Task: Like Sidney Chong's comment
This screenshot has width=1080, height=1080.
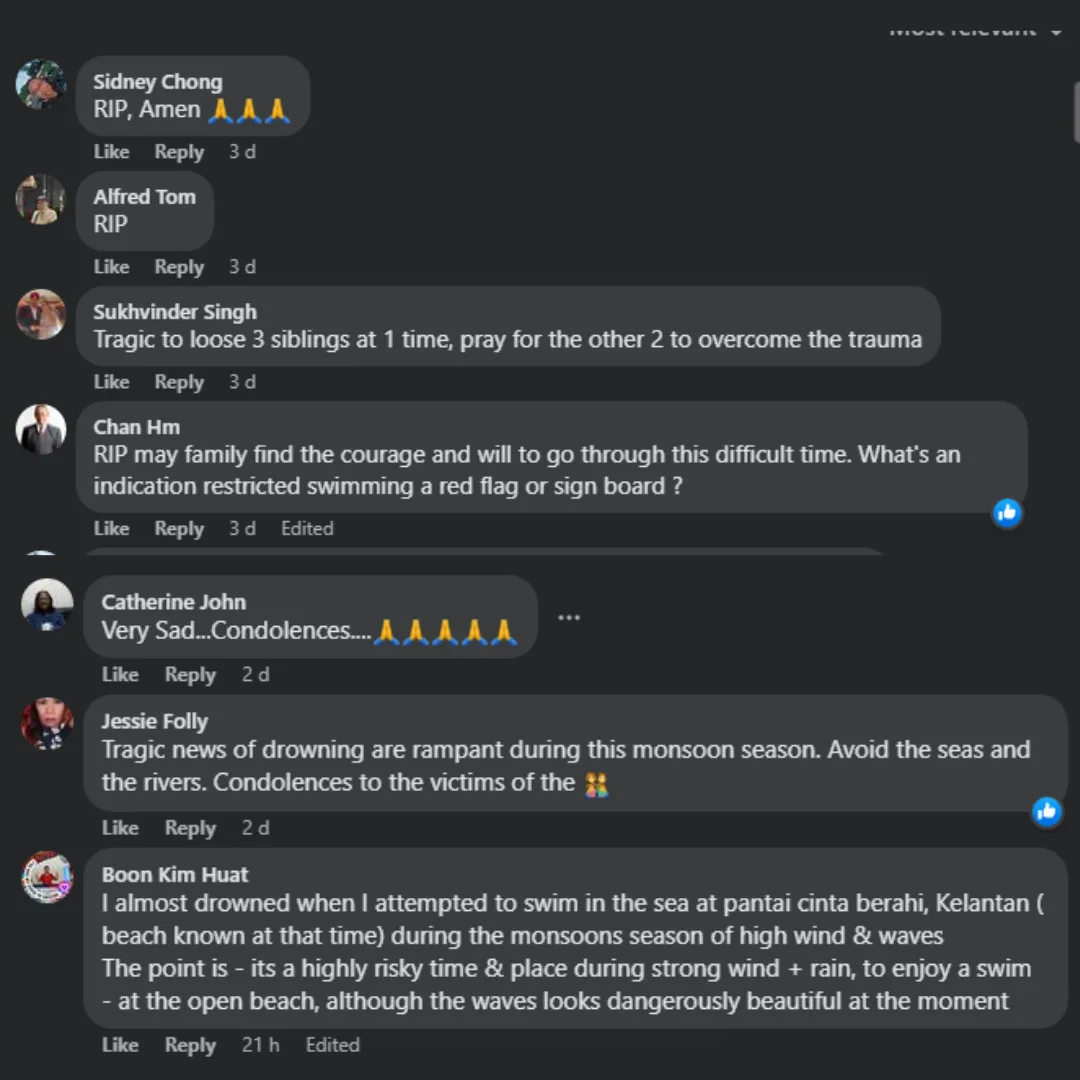Action: (x=111, y=152)
